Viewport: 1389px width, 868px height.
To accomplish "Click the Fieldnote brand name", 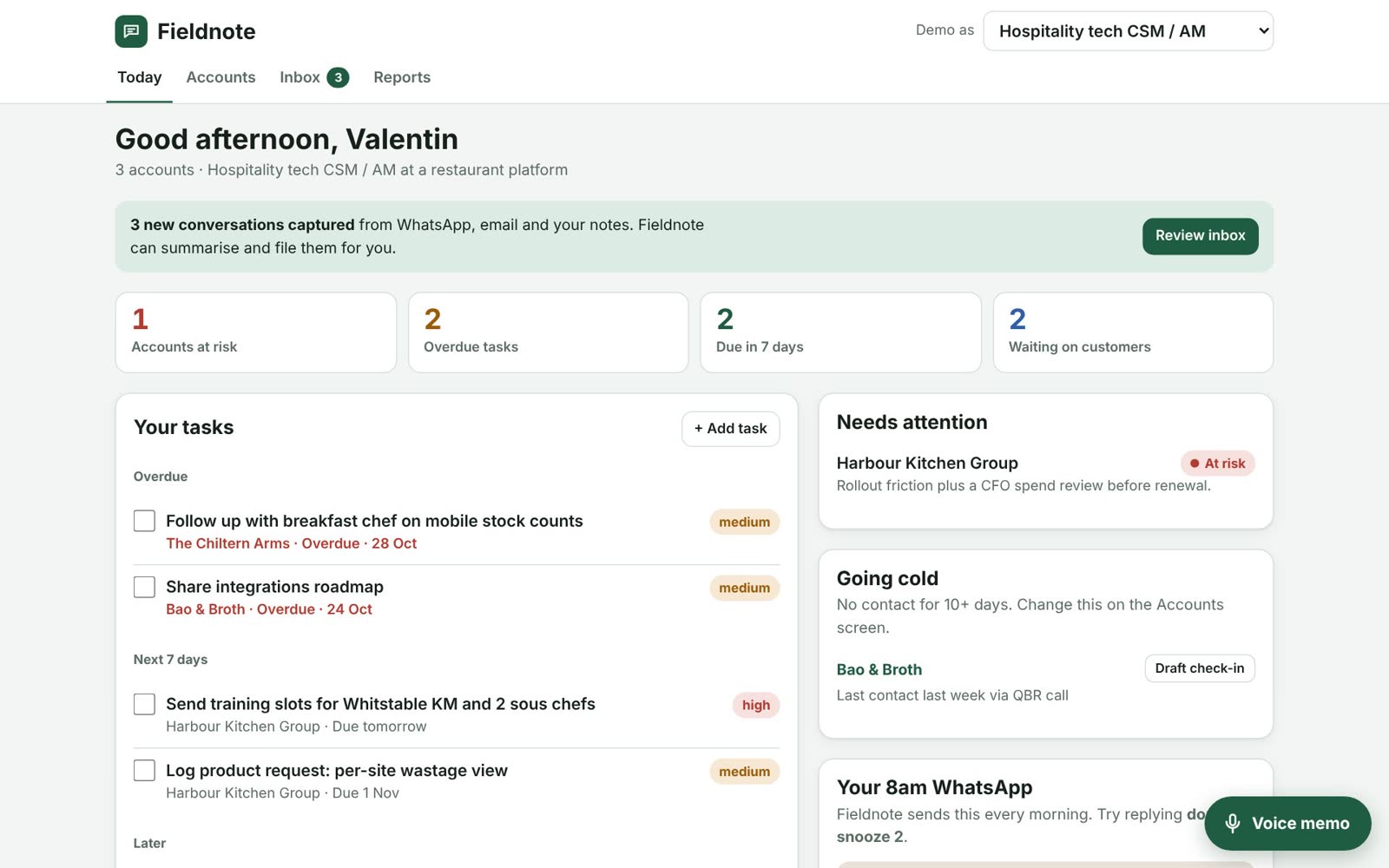I will tap(207, 31).
